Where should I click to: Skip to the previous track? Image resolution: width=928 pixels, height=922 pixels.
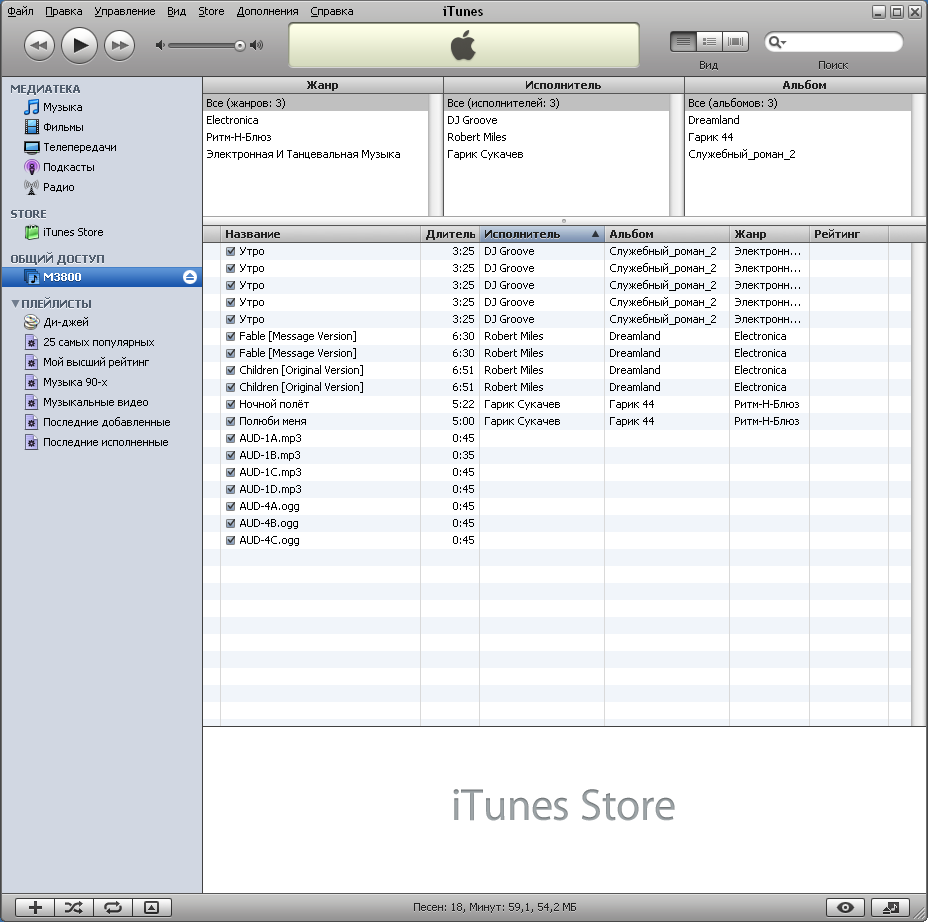click(x=39, y=46)
